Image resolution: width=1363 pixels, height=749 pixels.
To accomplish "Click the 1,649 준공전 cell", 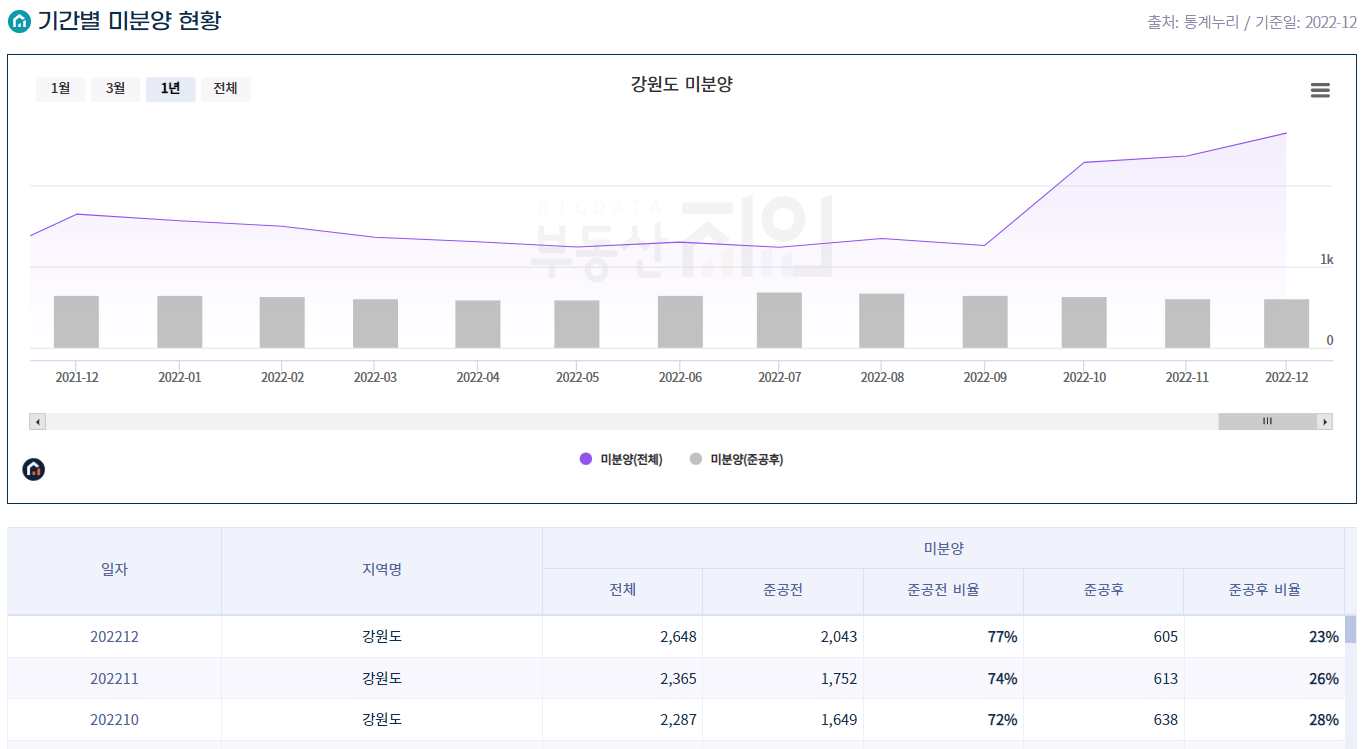I will point(783,719).
